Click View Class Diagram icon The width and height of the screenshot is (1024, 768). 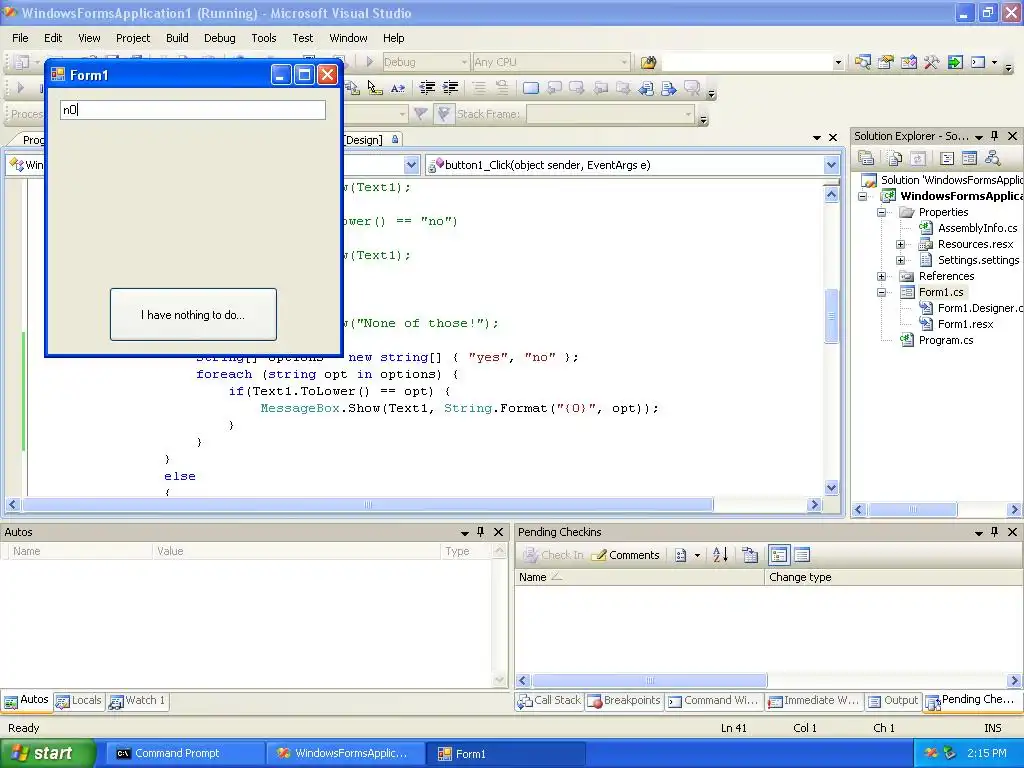(x=992, y=158)
